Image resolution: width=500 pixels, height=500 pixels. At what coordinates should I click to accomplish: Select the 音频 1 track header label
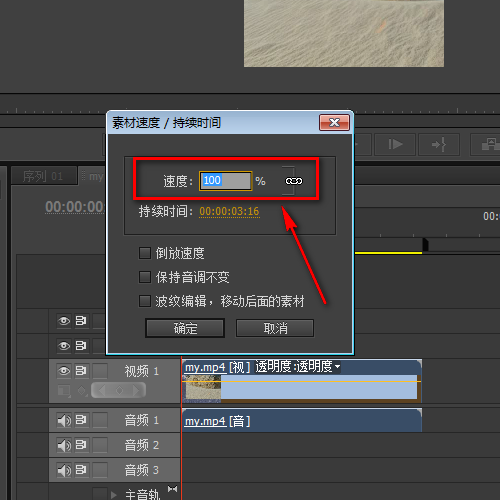pos(142,420)
